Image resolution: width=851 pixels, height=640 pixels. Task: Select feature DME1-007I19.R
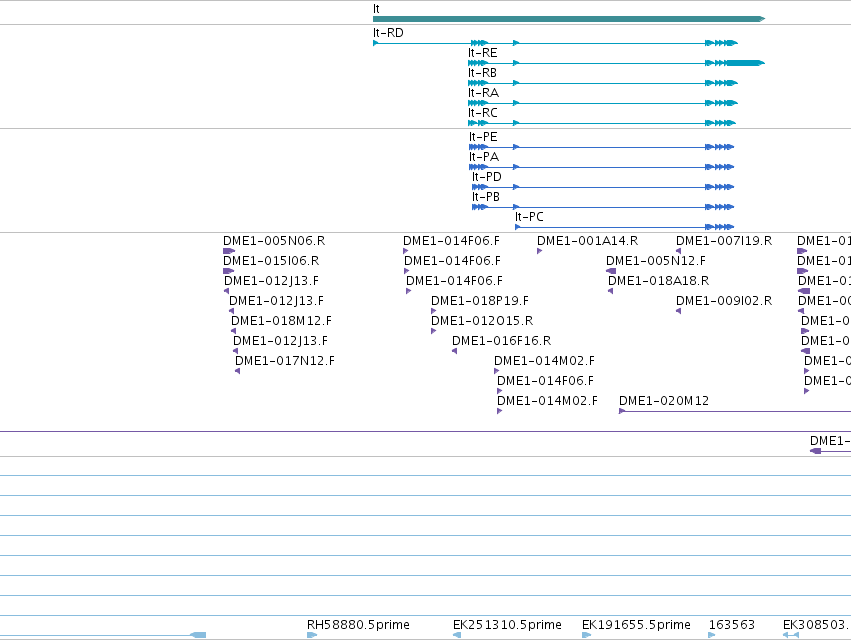724,241
